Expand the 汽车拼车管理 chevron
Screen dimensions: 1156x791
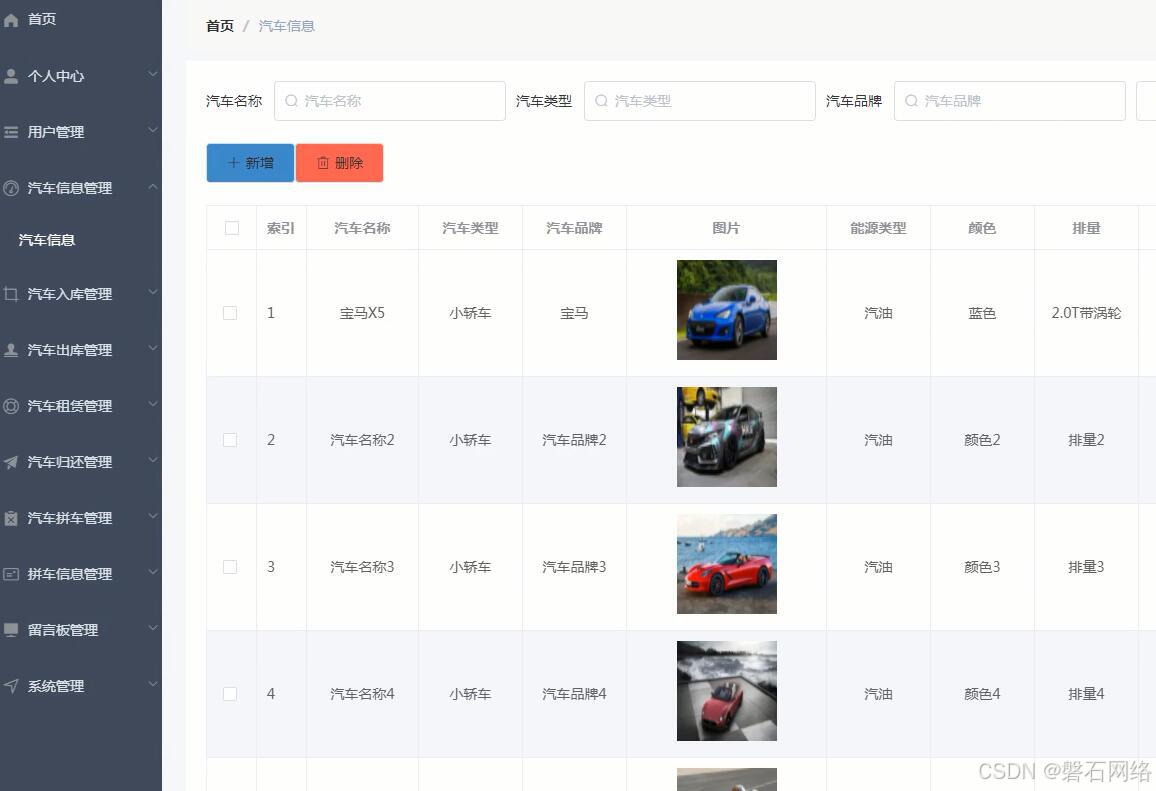(x=153, y=516)
